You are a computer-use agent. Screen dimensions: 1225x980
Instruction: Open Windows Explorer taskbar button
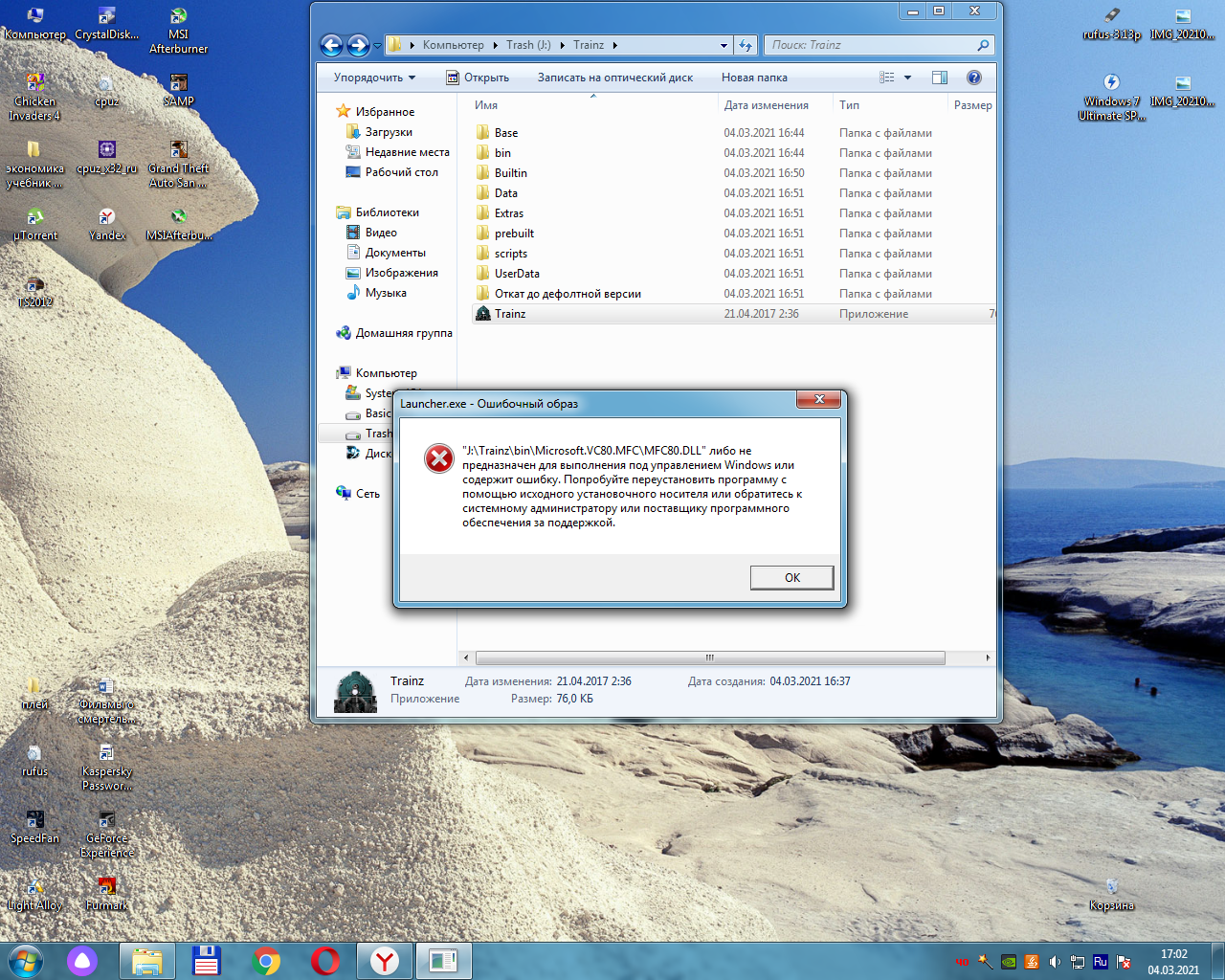[146, 961]
